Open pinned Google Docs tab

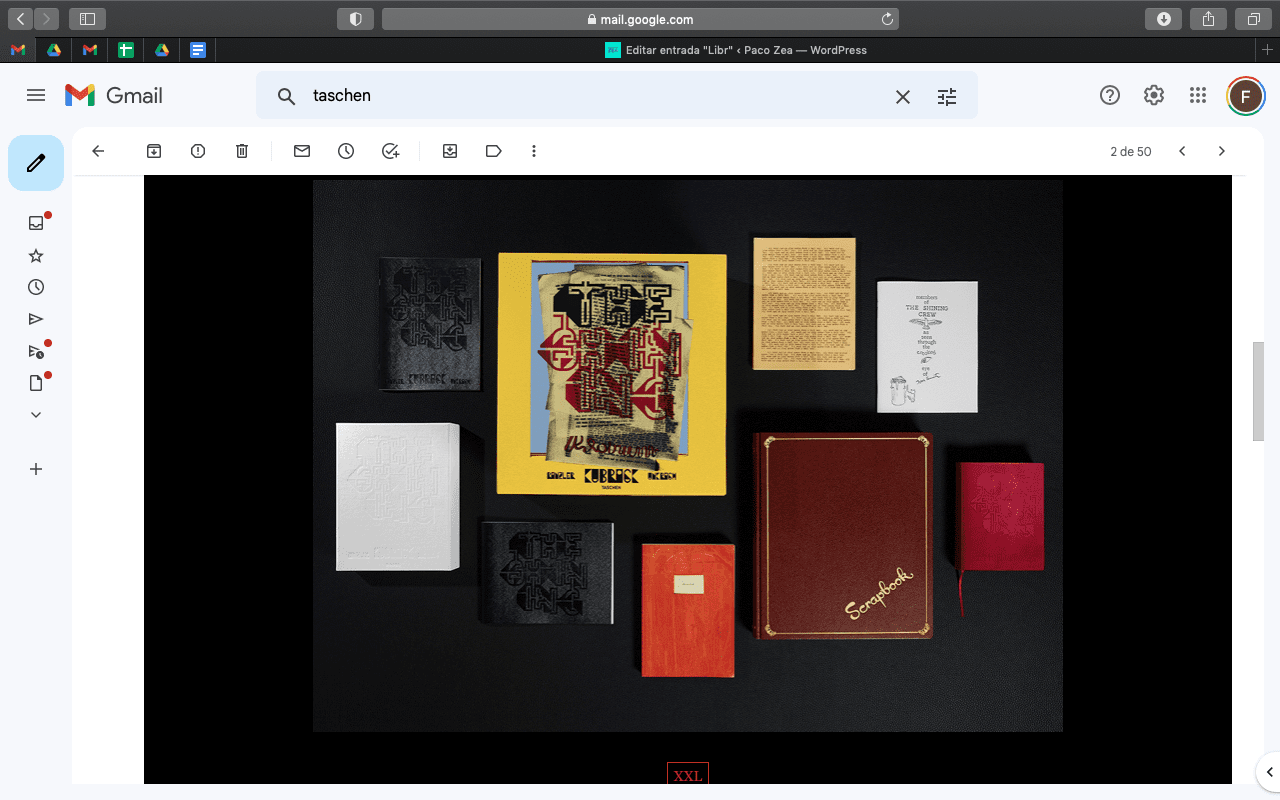(198, 50)
